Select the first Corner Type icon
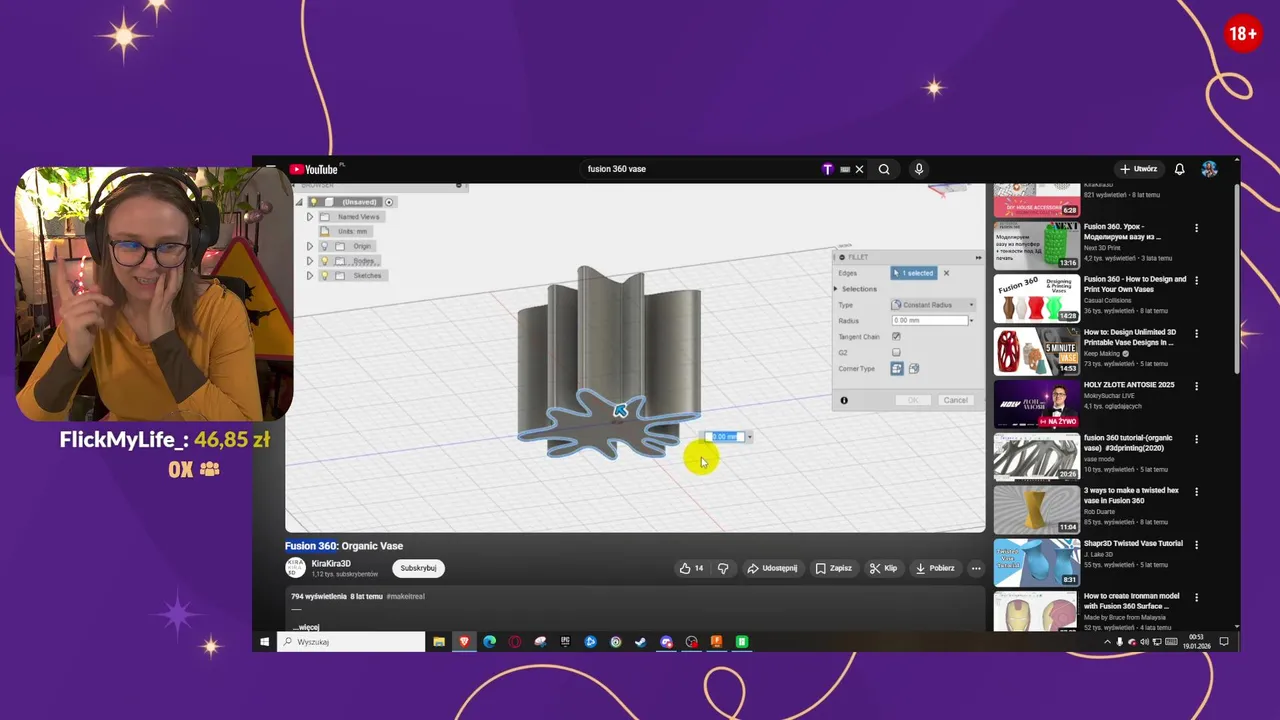This screenshot has width=1280, height=720. tap(897, 369)
